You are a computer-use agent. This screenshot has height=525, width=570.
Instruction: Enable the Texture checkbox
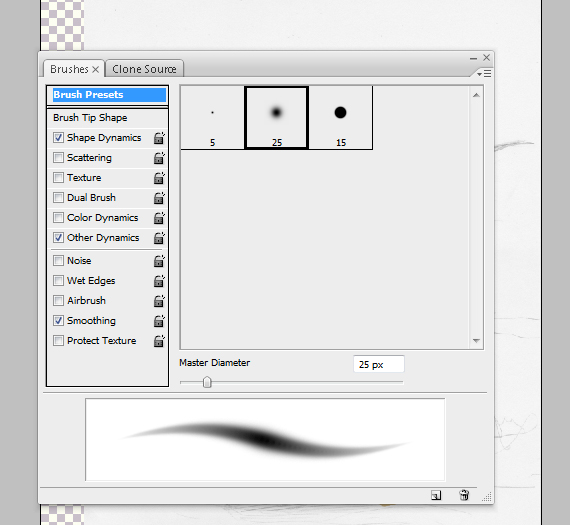click(x=58, y=177)
